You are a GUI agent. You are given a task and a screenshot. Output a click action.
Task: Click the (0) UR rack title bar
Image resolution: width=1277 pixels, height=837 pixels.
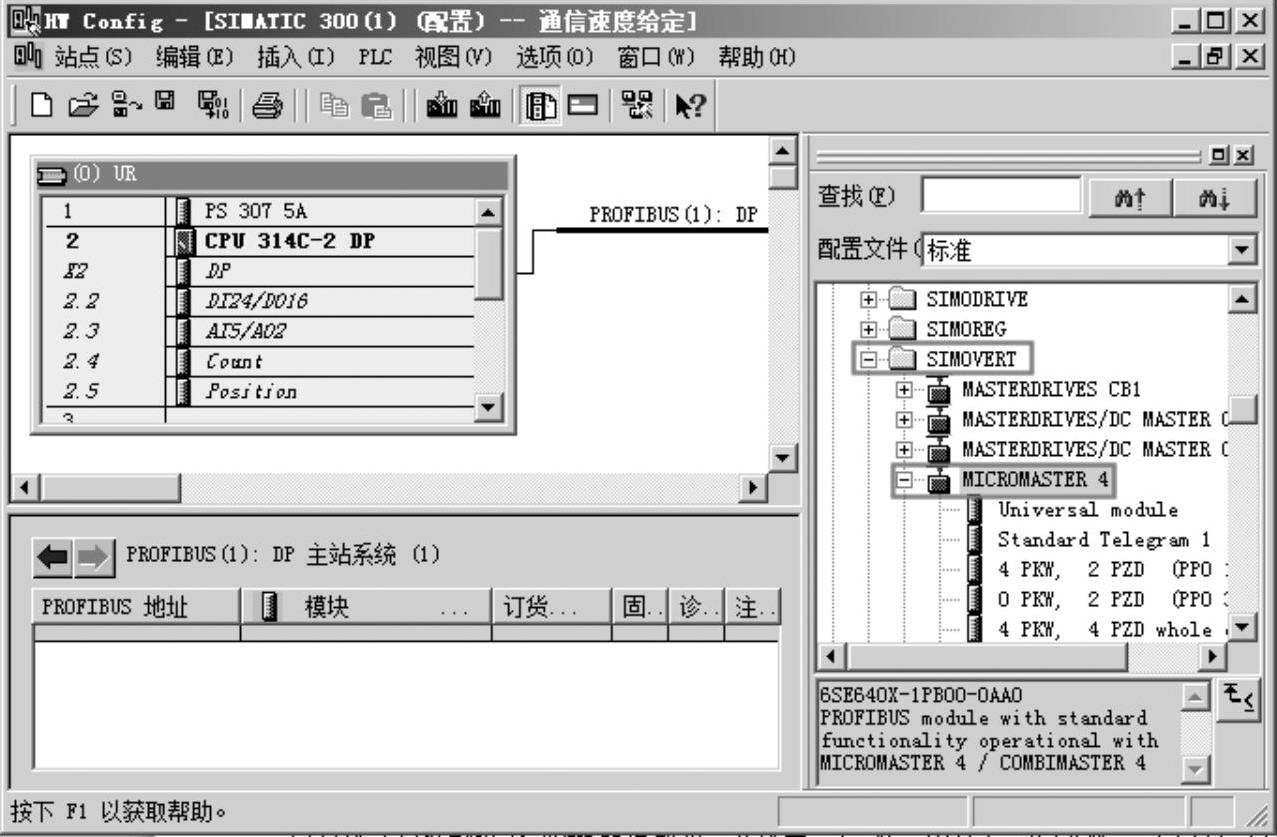click(273, 176)
